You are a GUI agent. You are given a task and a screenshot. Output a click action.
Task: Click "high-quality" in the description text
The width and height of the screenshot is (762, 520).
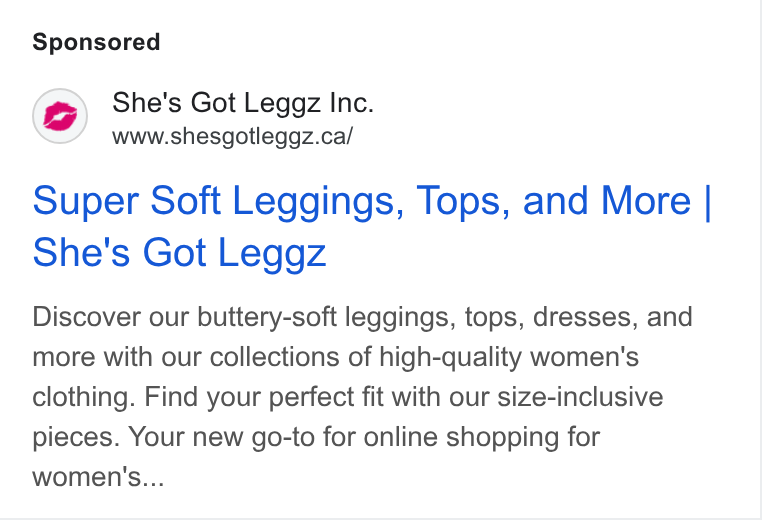pyautogui.click(x=450, y=357)
